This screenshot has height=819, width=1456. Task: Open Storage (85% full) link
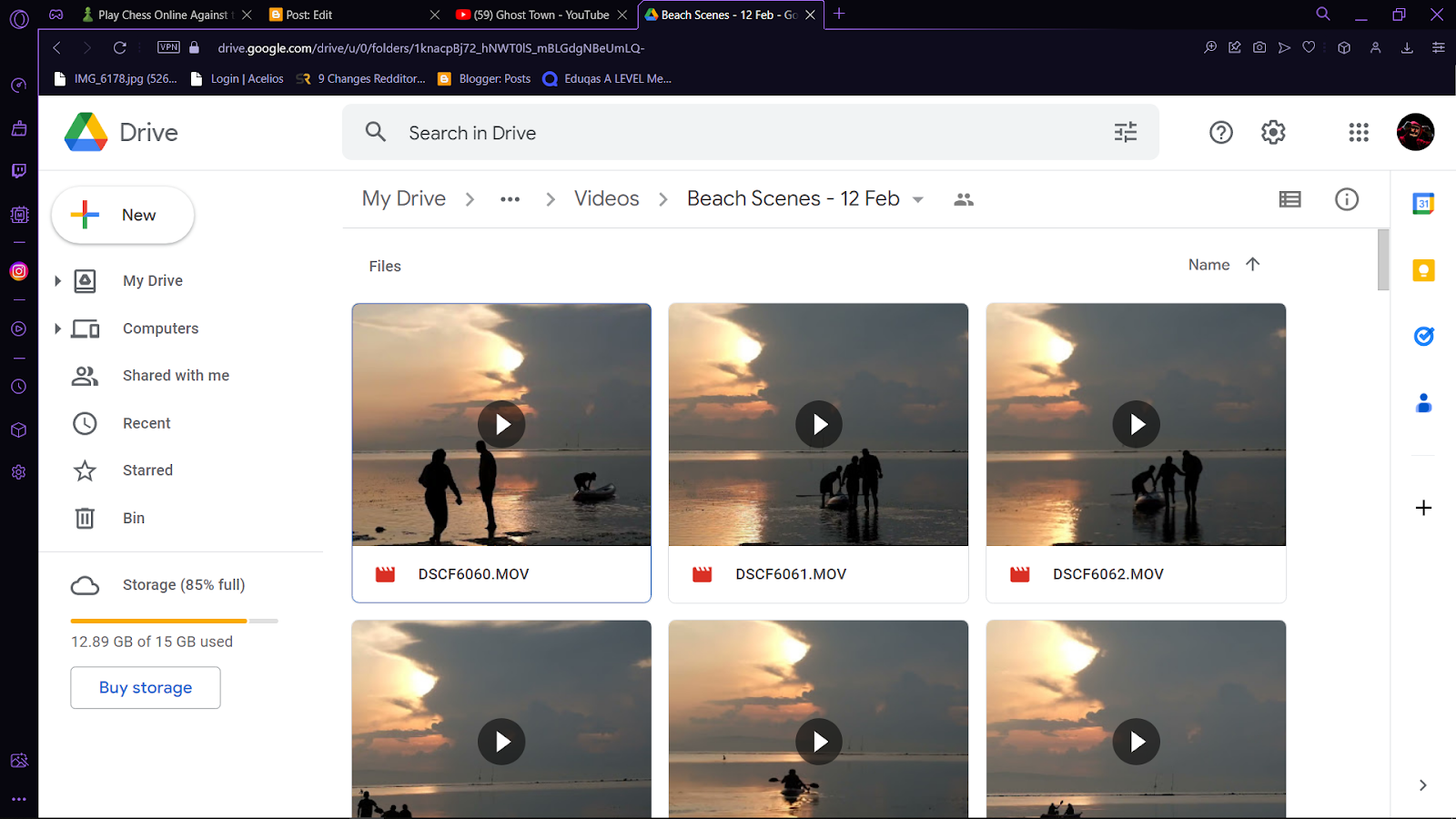[184, 585]
